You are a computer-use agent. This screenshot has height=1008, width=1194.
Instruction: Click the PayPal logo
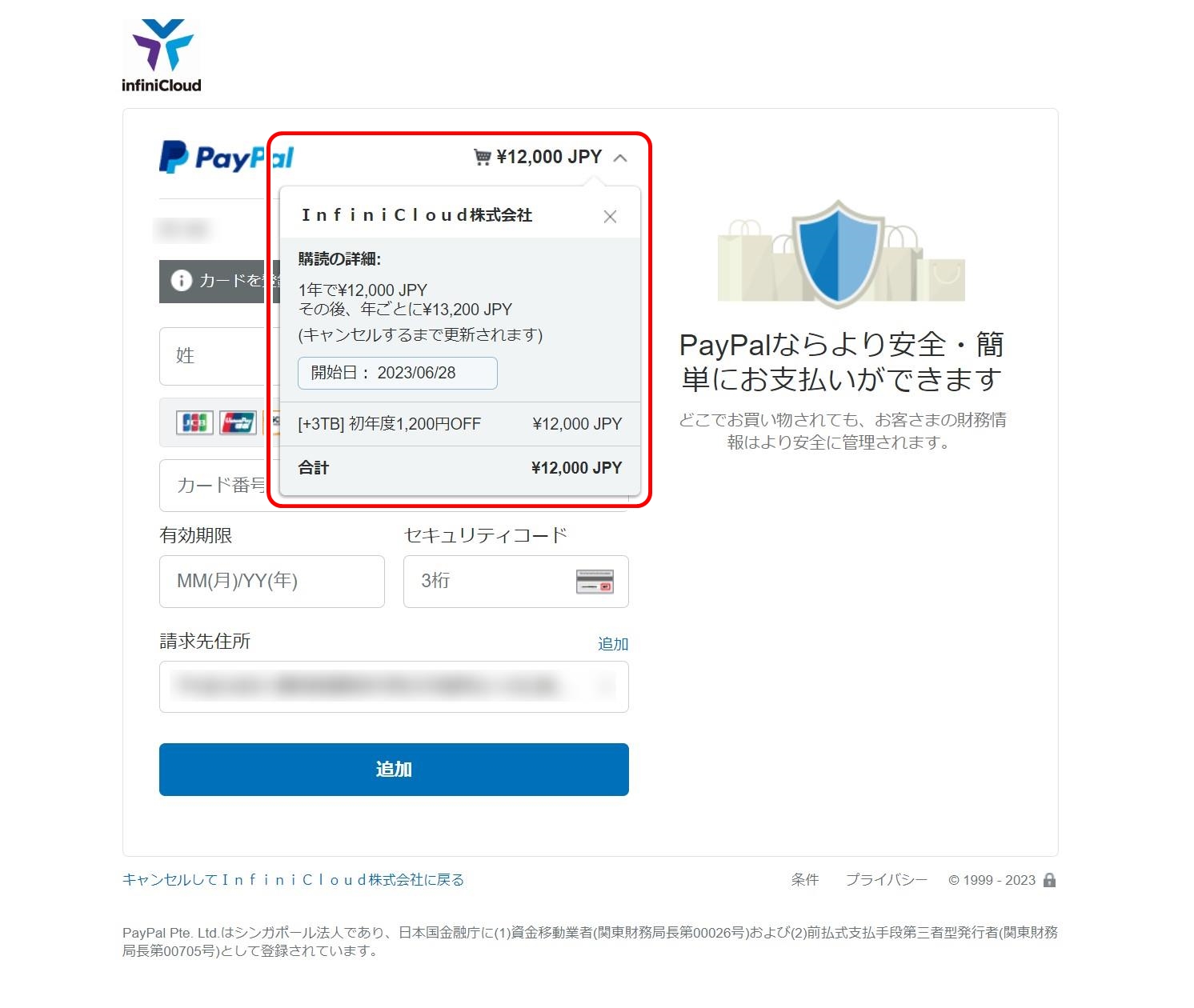(226, 157)
